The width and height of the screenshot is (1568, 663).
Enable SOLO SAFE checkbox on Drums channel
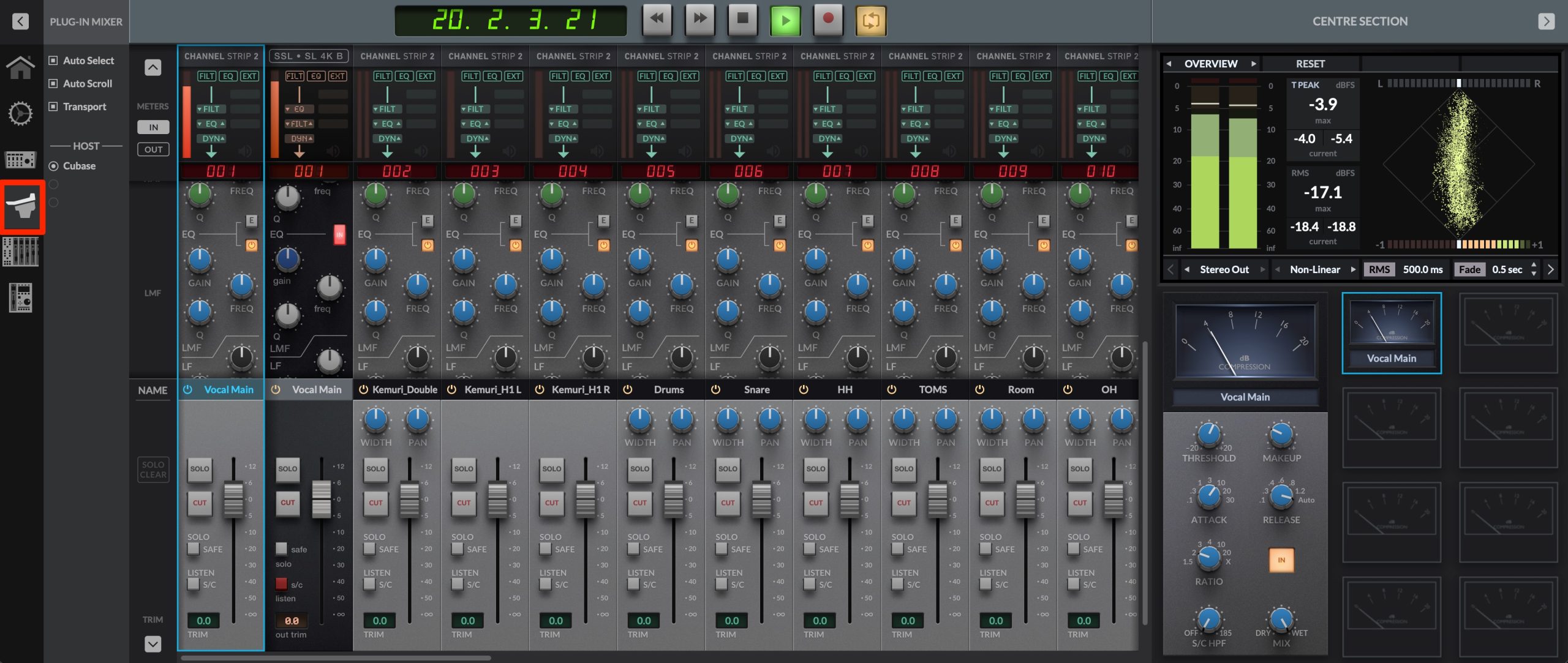pyautogui.click(x=633, y=549)
